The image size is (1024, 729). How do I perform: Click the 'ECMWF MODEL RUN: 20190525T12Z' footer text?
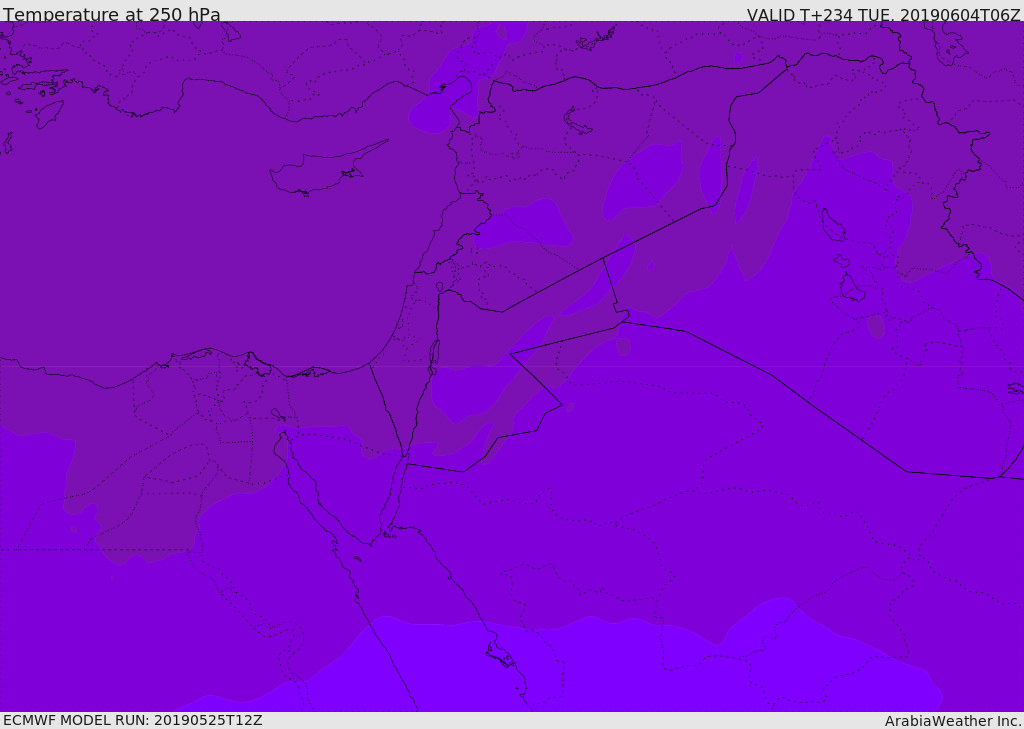(133, 720)
